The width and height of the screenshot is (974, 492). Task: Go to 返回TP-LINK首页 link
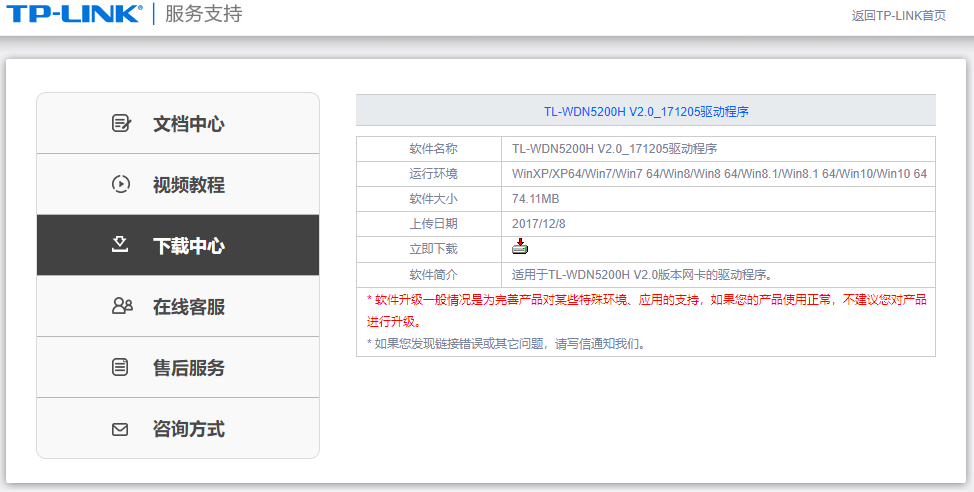(x=898, y=16)
